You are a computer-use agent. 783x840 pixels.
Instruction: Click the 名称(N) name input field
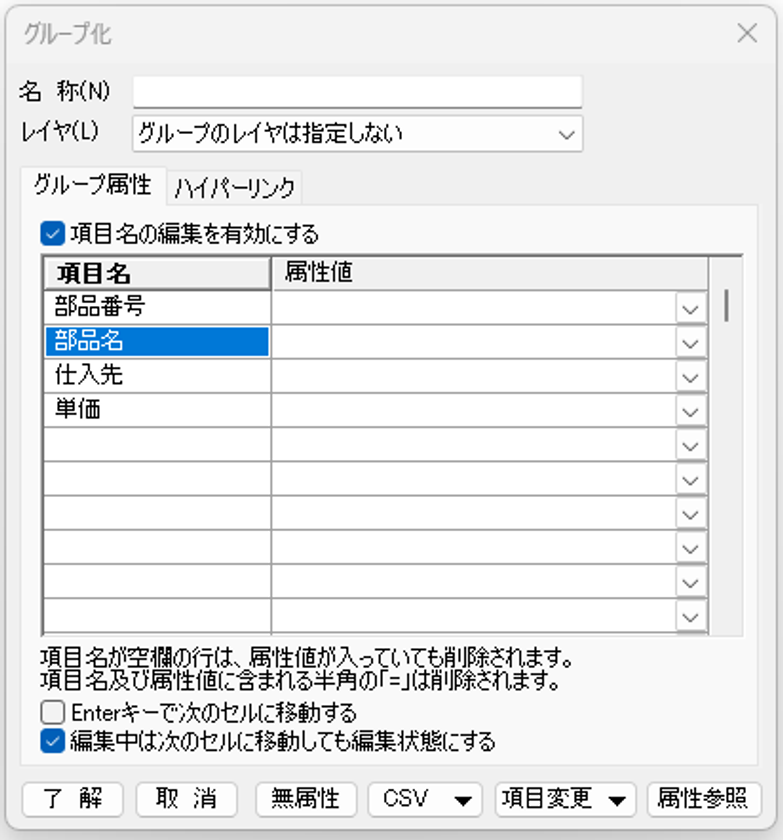pos(357,92)
